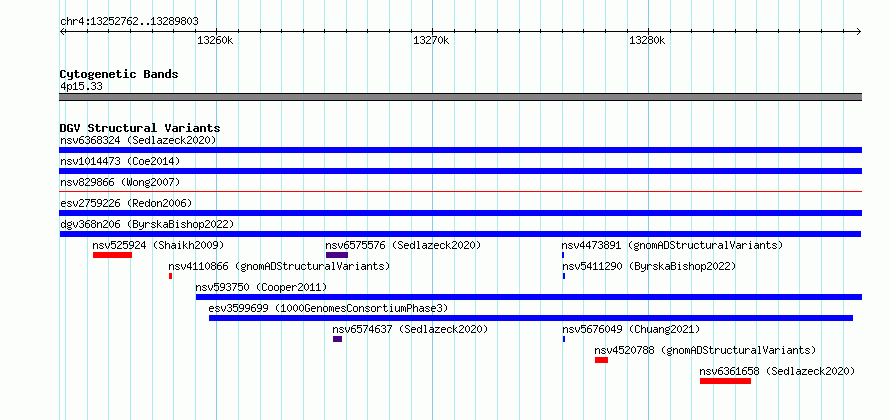This screenshot has width=890, height=420.
Task: Click the nsv525924 (Shaikh2009) label
Action: pyautogui.click(x=158, y=245)
